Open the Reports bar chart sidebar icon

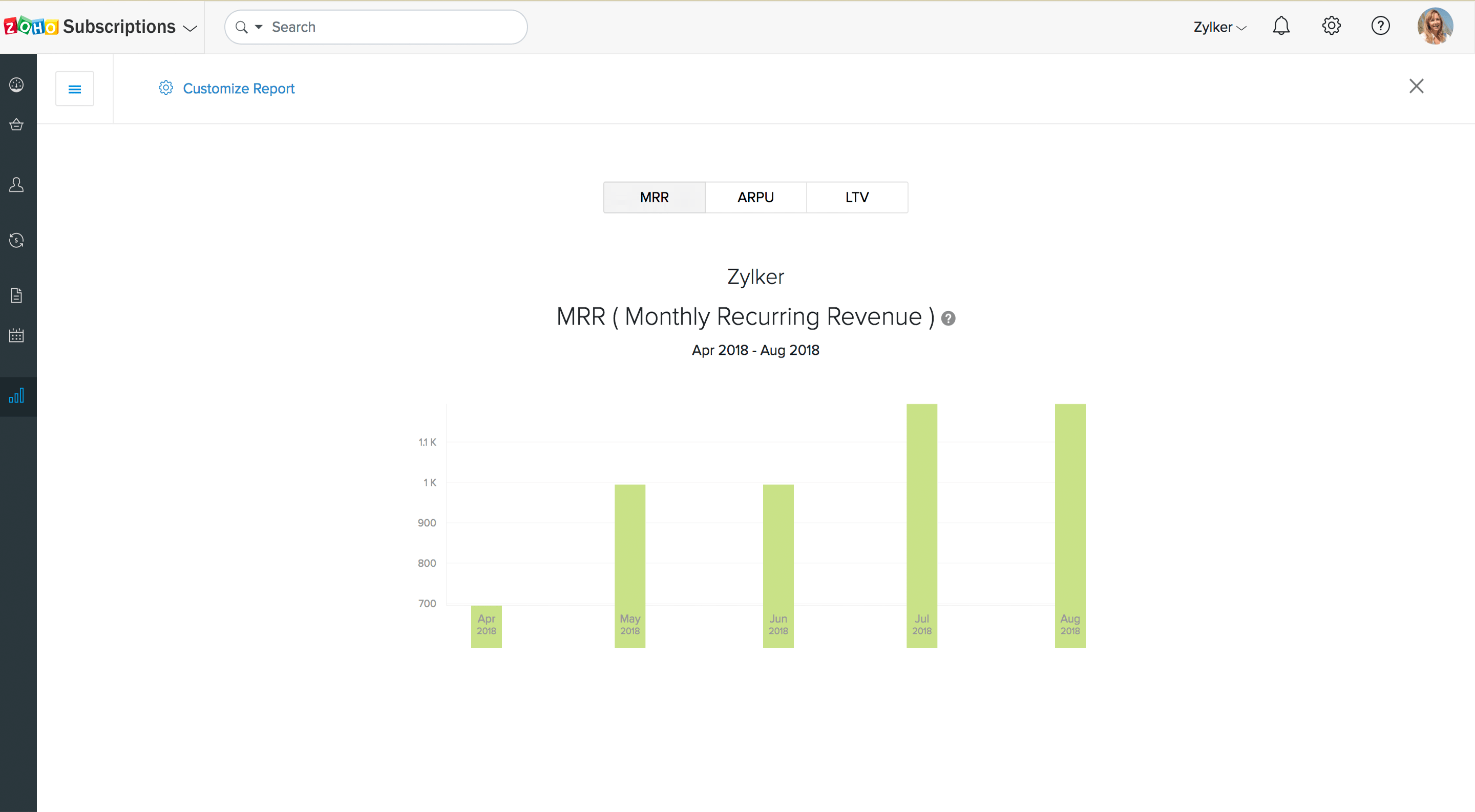16,396
